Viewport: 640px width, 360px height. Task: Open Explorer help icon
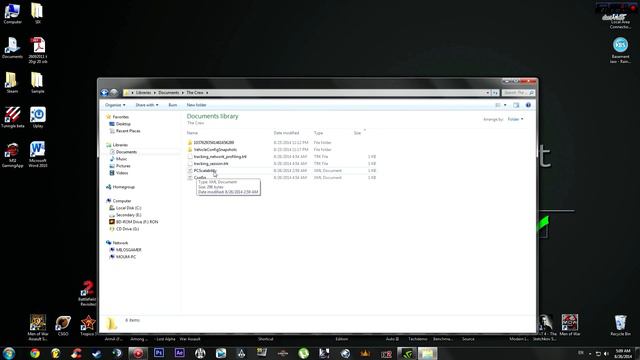(x=528, y=105)
